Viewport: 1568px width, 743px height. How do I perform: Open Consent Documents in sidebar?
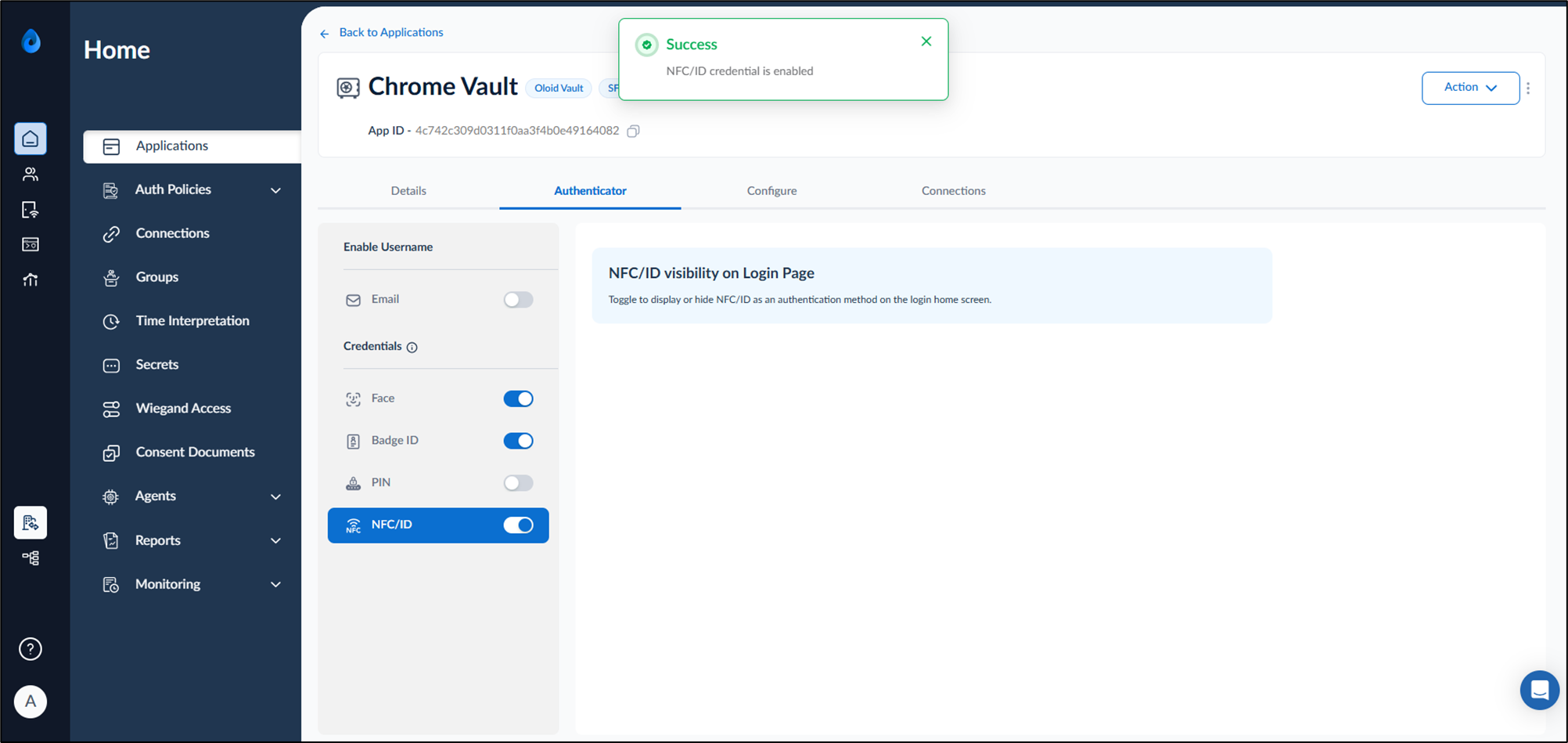coord(195,453)
